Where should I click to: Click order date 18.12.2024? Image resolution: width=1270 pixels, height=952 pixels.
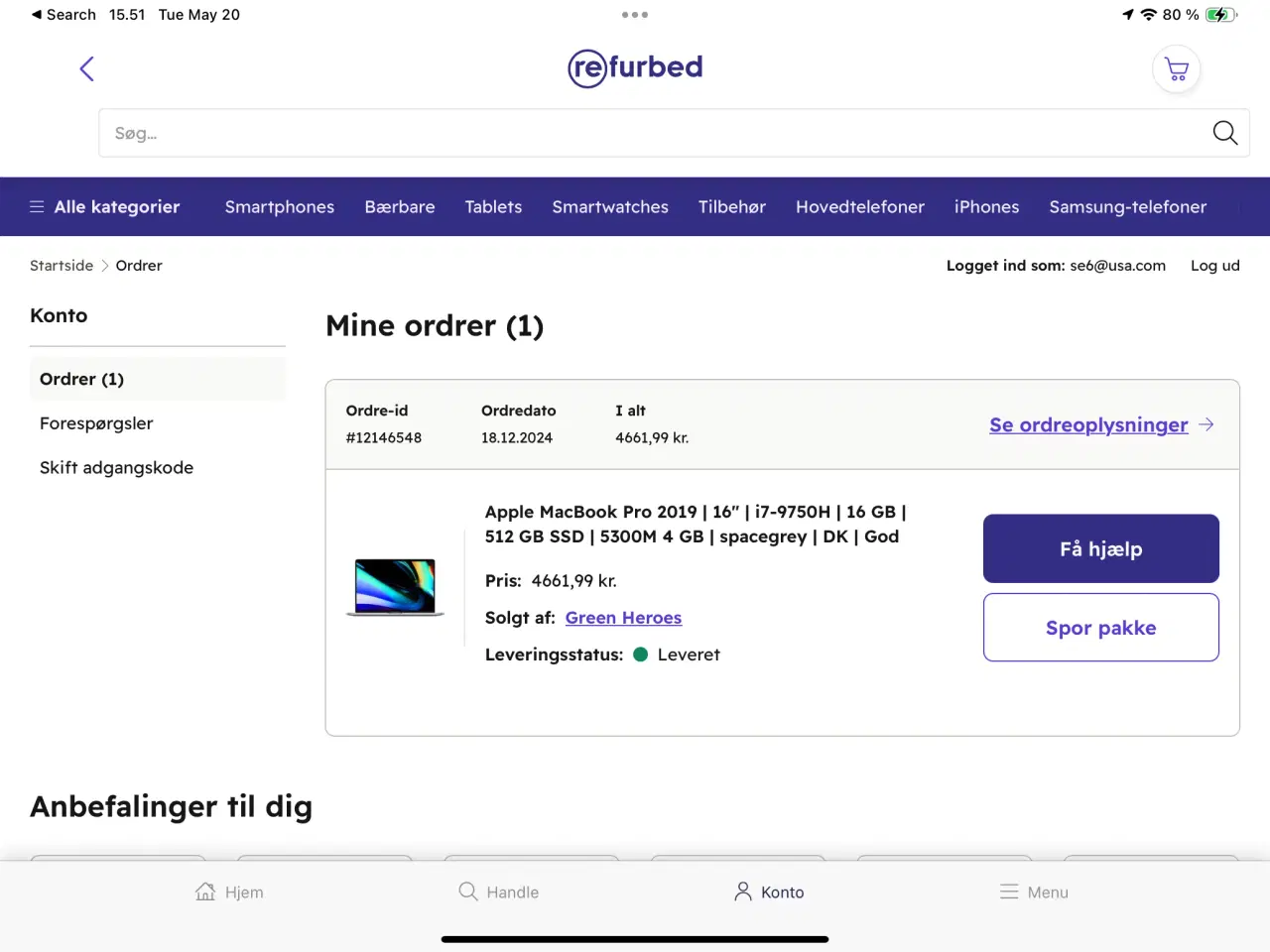point(517,437)
